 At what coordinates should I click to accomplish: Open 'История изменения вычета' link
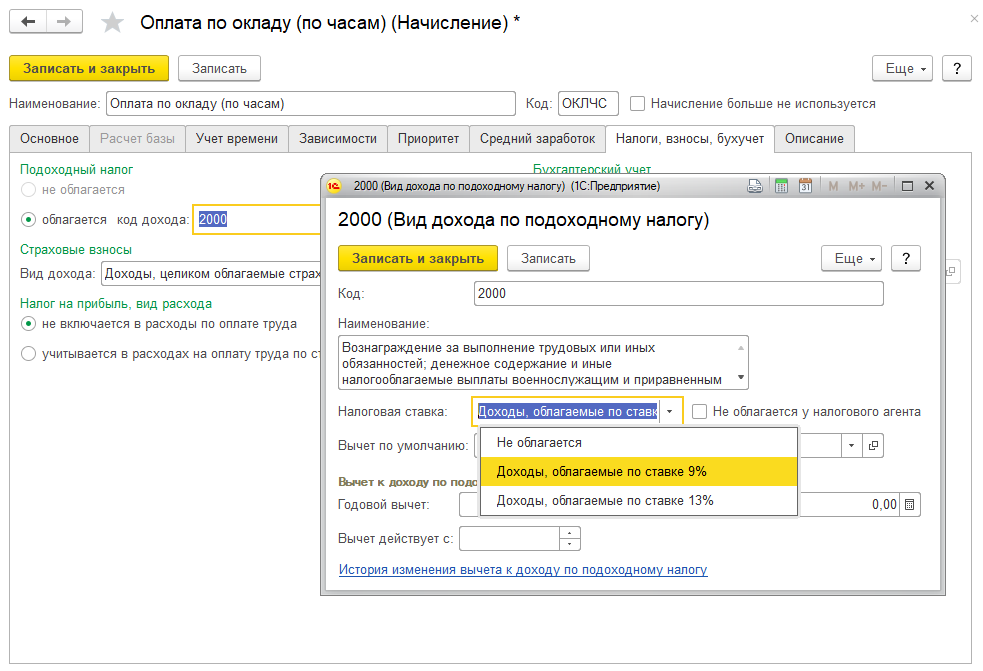click(x=523, y=570)
